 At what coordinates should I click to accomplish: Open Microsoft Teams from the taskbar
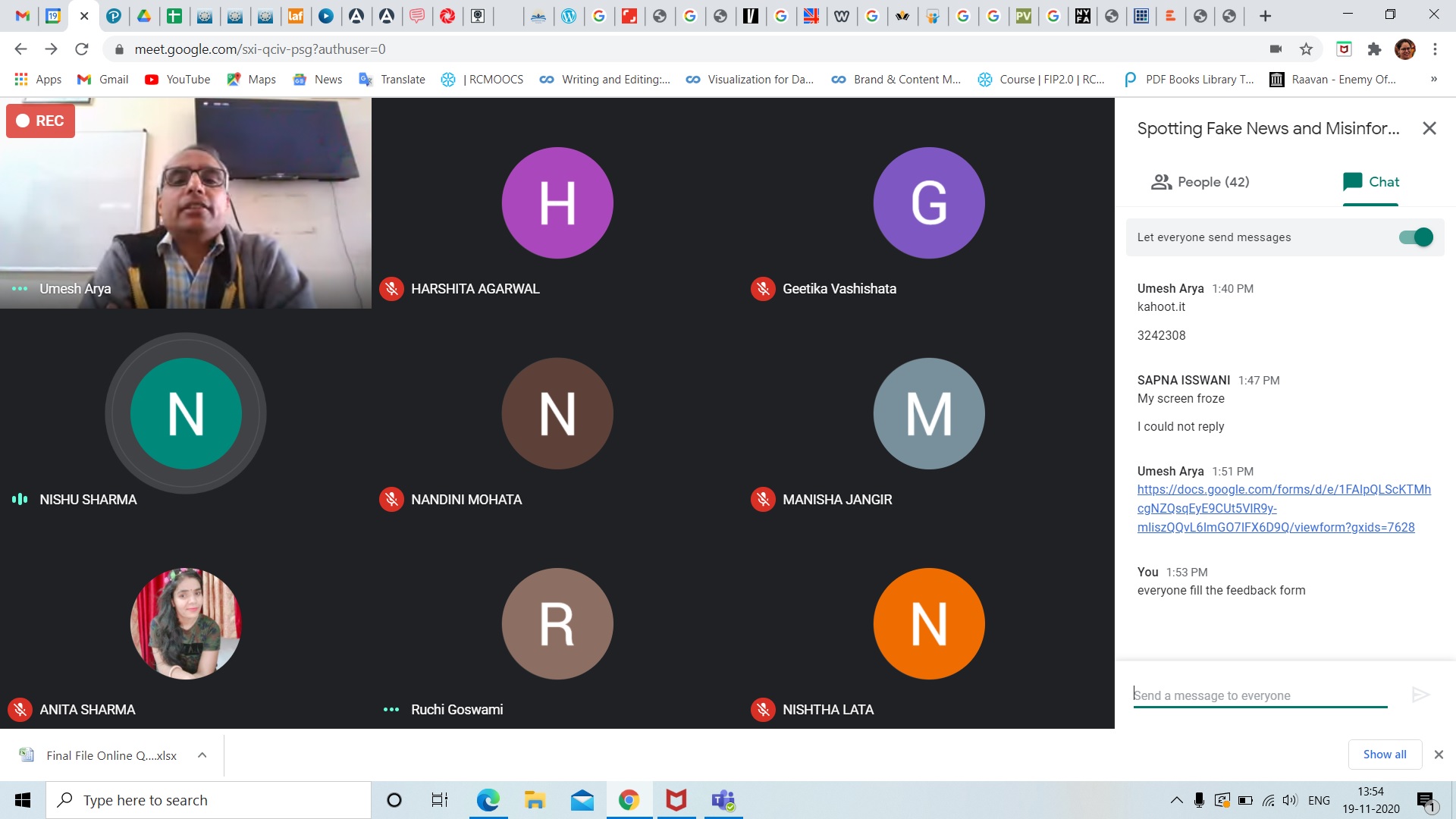pos(723,800)
